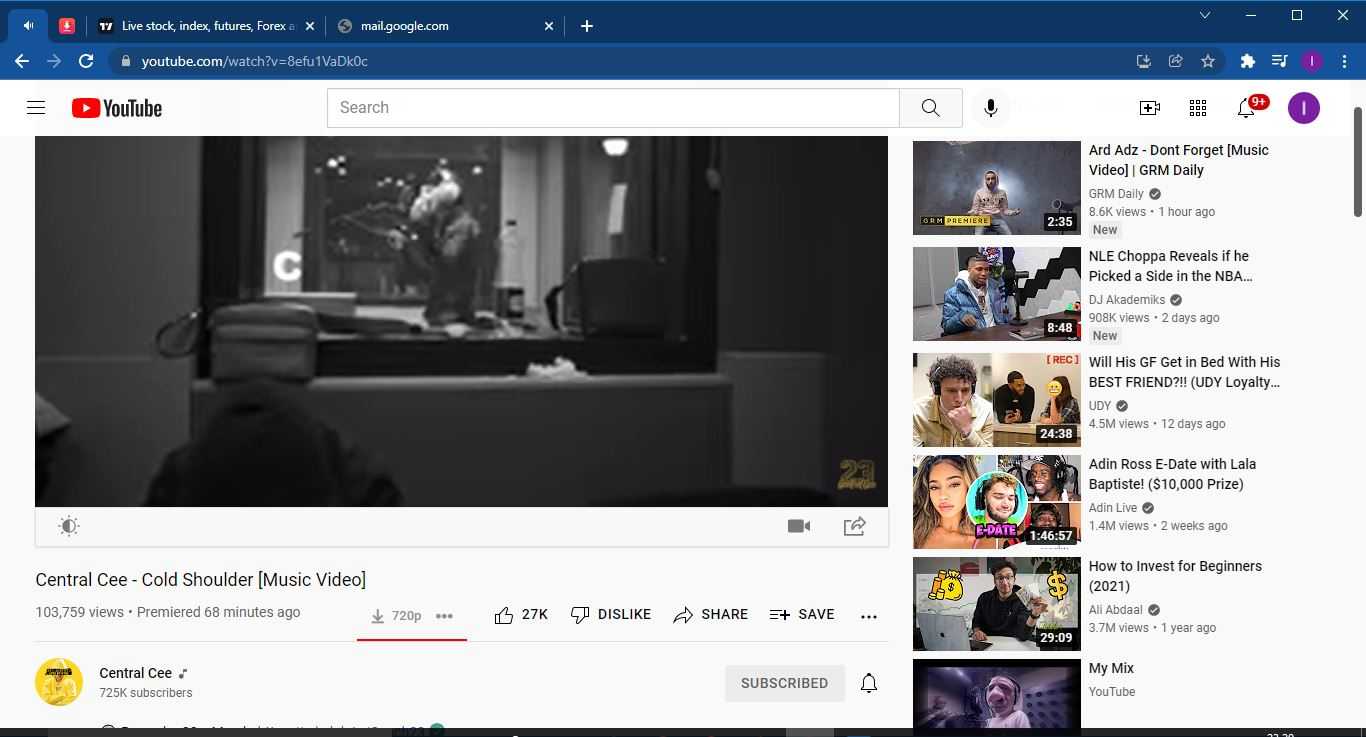
Task: Click the share page icon in address bar
Action: tap(1176, 61)
